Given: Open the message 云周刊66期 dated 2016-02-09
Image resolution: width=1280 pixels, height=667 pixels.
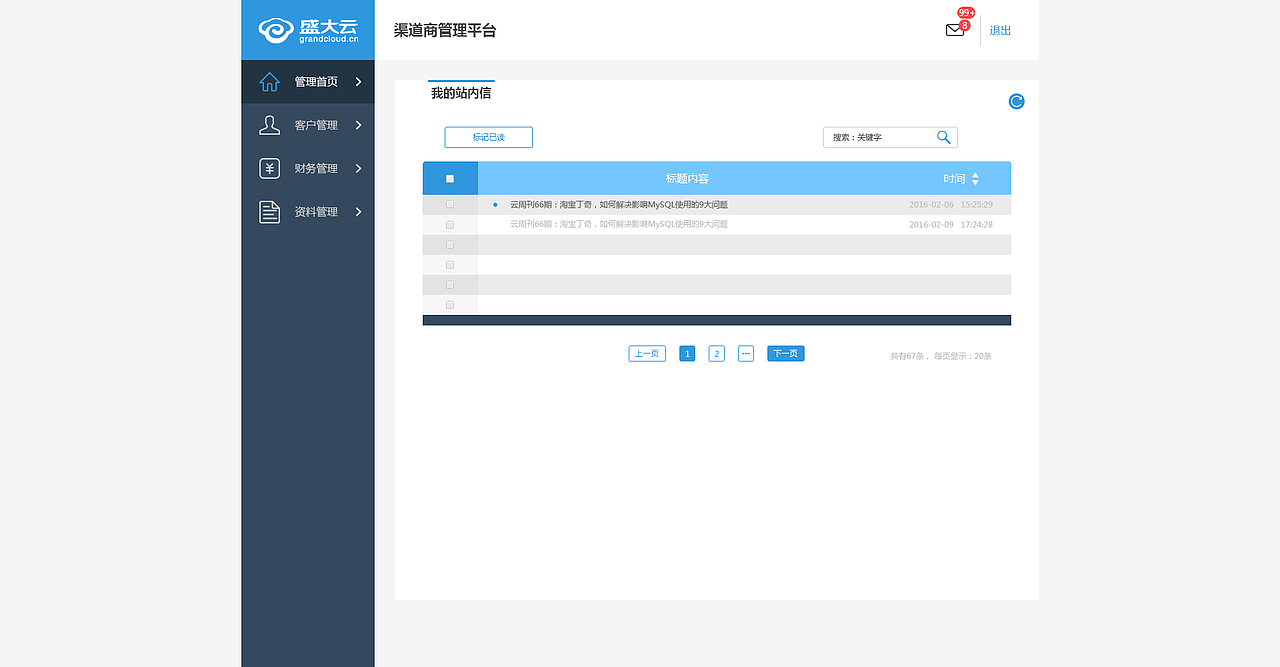Looking at the screenshot, I should coord(619,224).
